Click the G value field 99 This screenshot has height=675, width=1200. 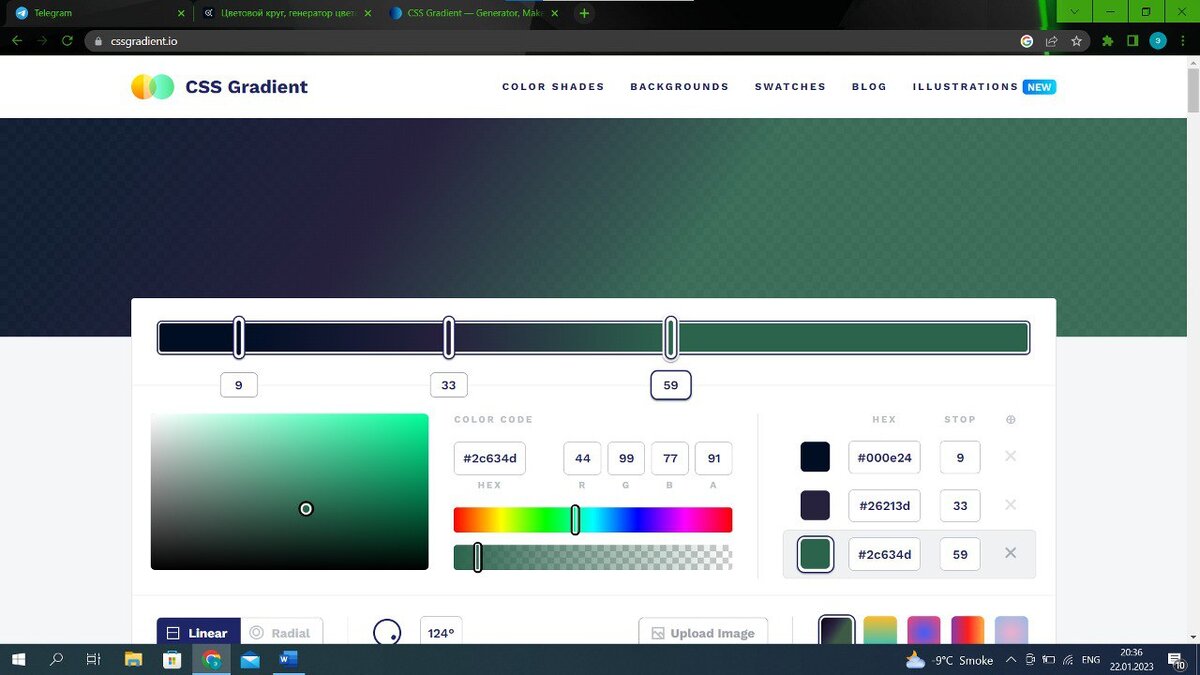pyautogui.click(x=626, y=458)
